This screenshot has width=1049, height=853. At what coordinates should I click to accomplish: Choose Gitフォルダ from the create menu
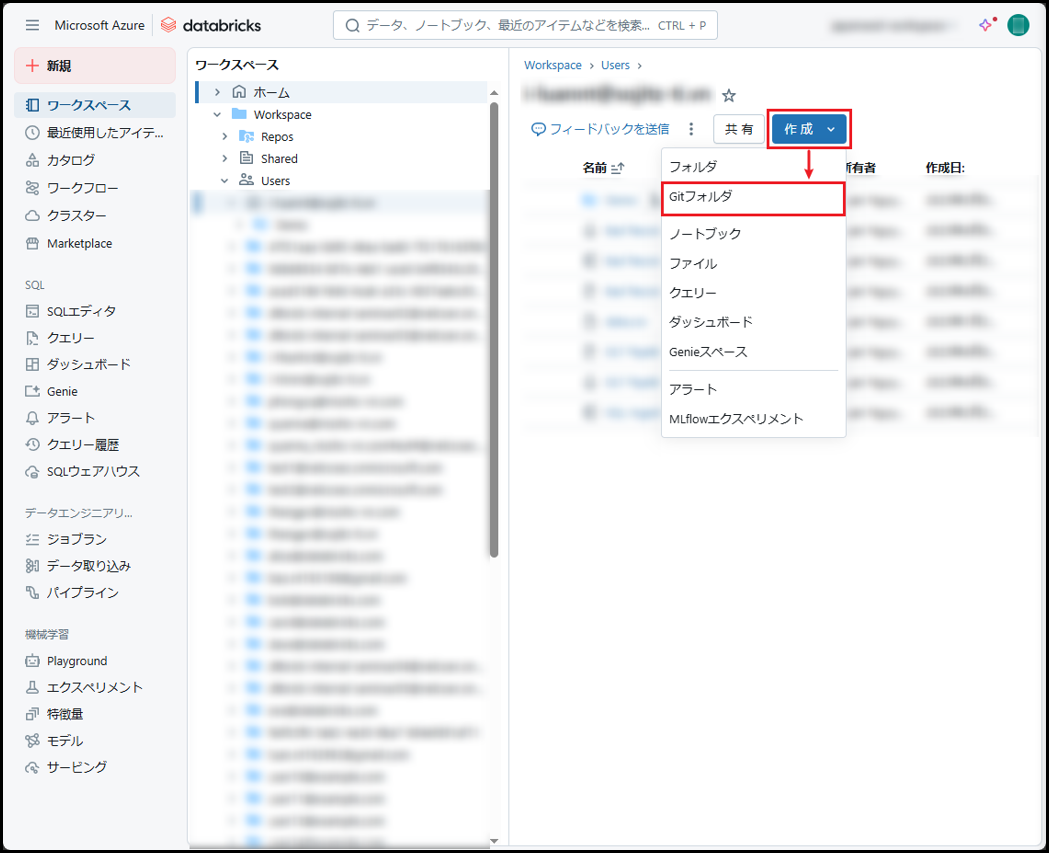[x=753, y=197]
